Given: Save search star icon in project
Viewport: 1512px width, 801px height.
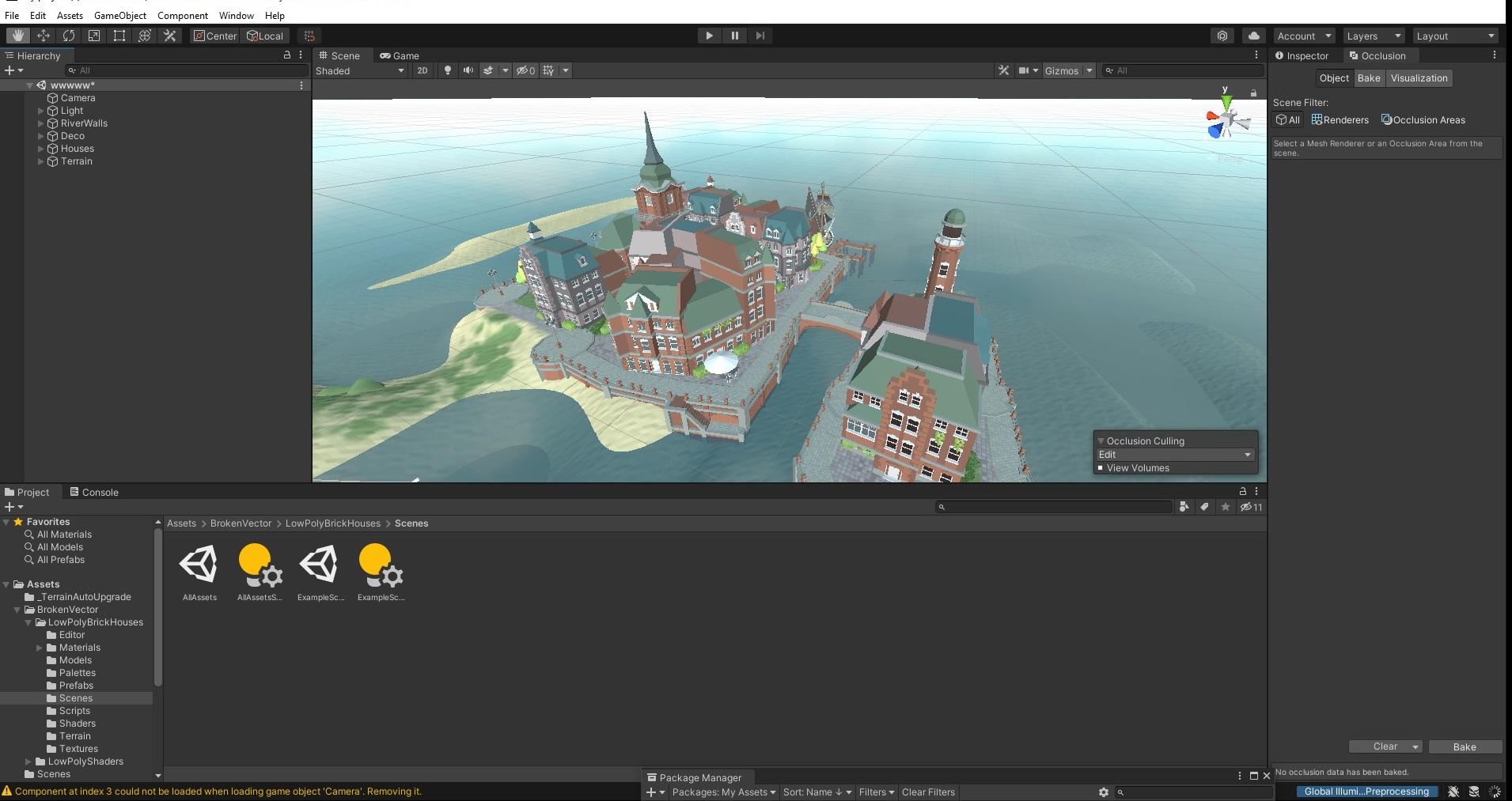Looking at the screenshot, I should [1226, 507].
